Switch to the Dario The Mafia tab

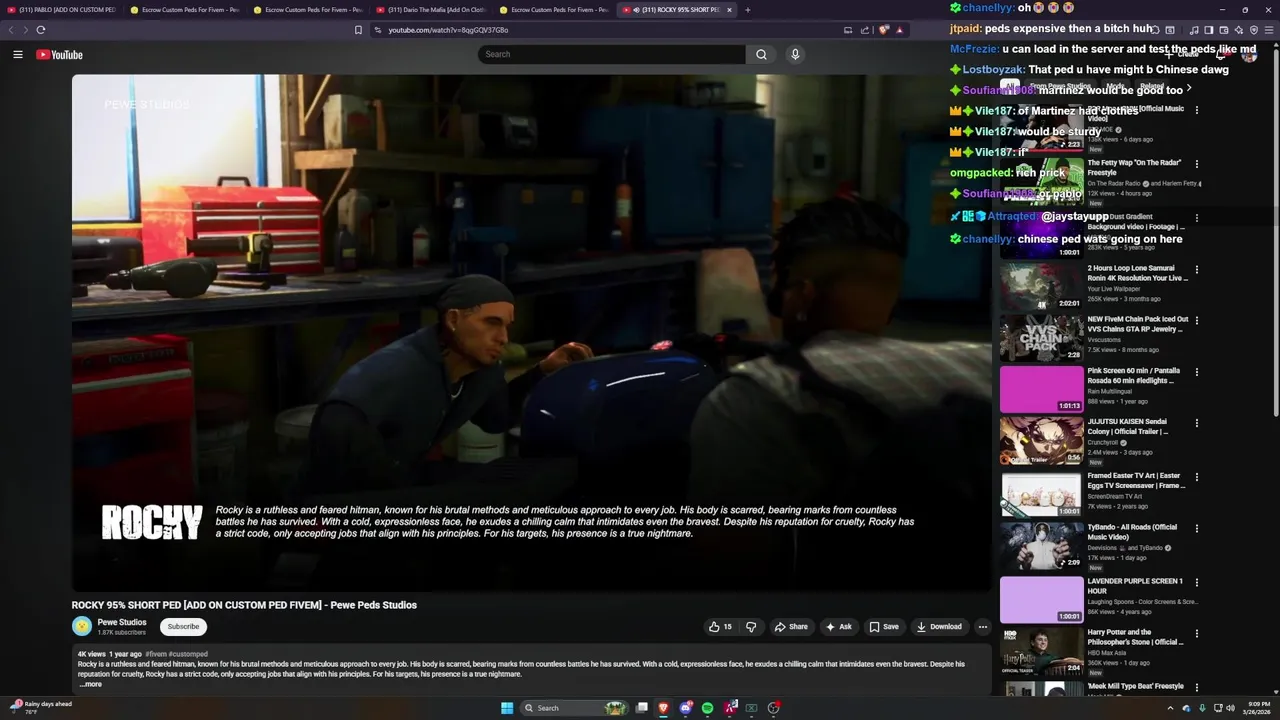(432, 10)
